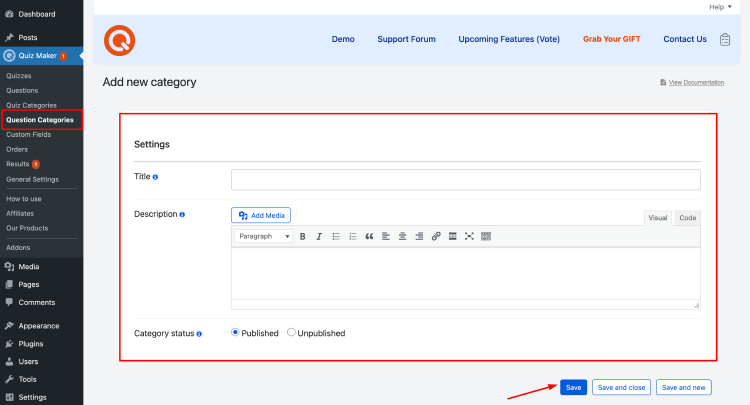
Task: Open the Affiliates page
Action: tap(20, 214)
